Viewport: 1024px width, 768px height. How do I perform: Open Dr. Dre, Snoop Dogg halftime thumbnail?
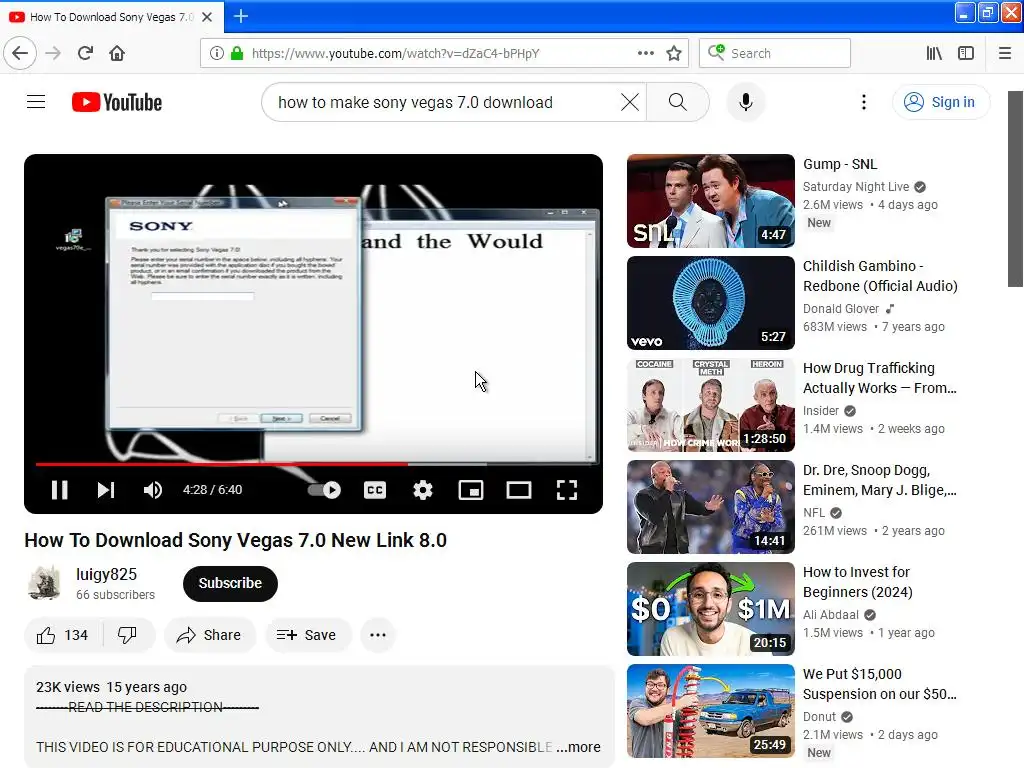pyautogui.click(x=711, y=507)
